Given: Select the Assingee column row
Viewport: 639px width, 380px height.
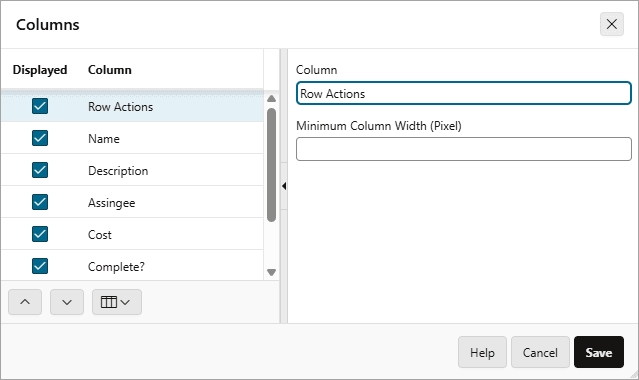Looking at the screenshot, I should pos(132,202).
